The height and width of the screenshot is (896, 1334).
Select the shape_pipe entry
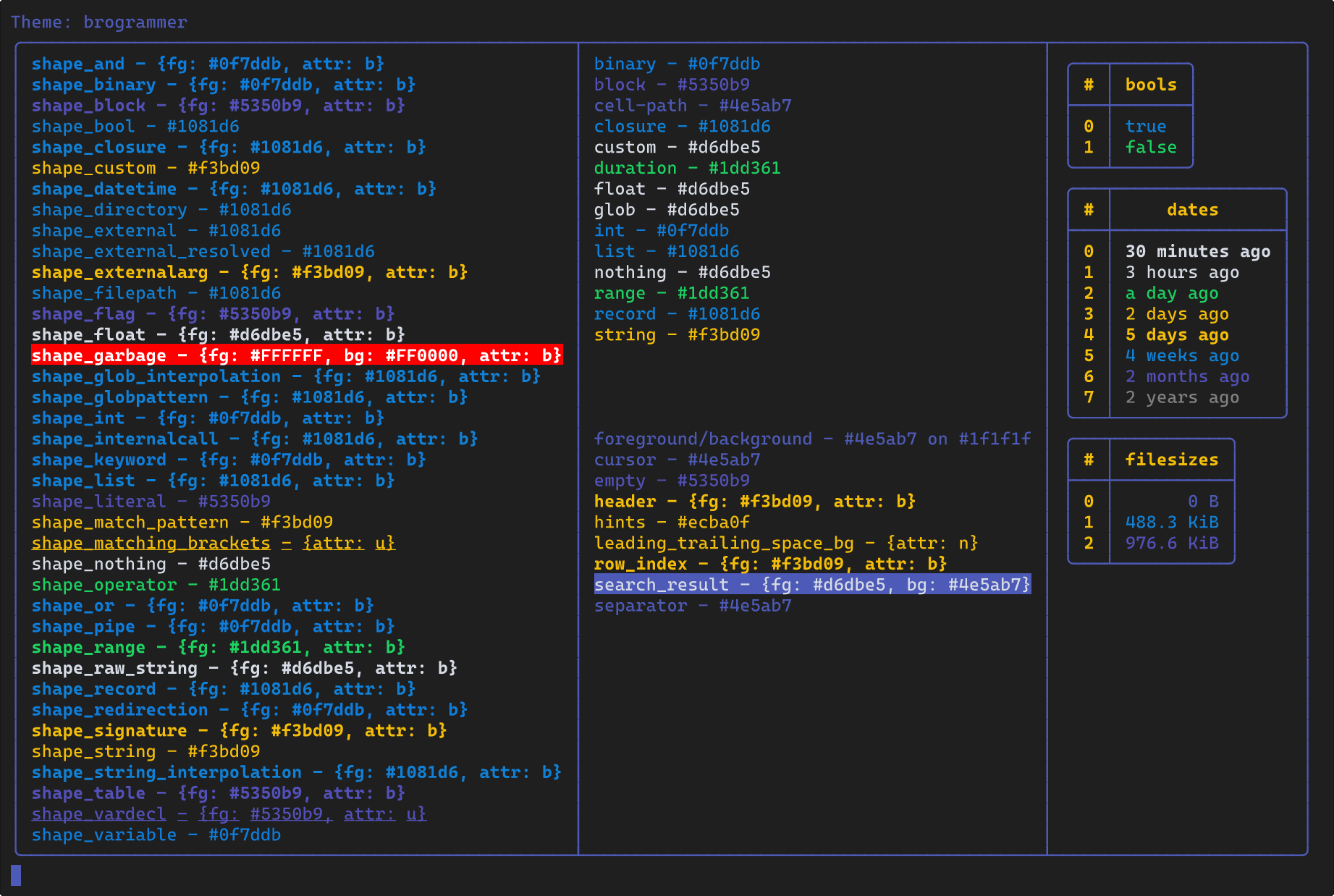click(213, 627)
